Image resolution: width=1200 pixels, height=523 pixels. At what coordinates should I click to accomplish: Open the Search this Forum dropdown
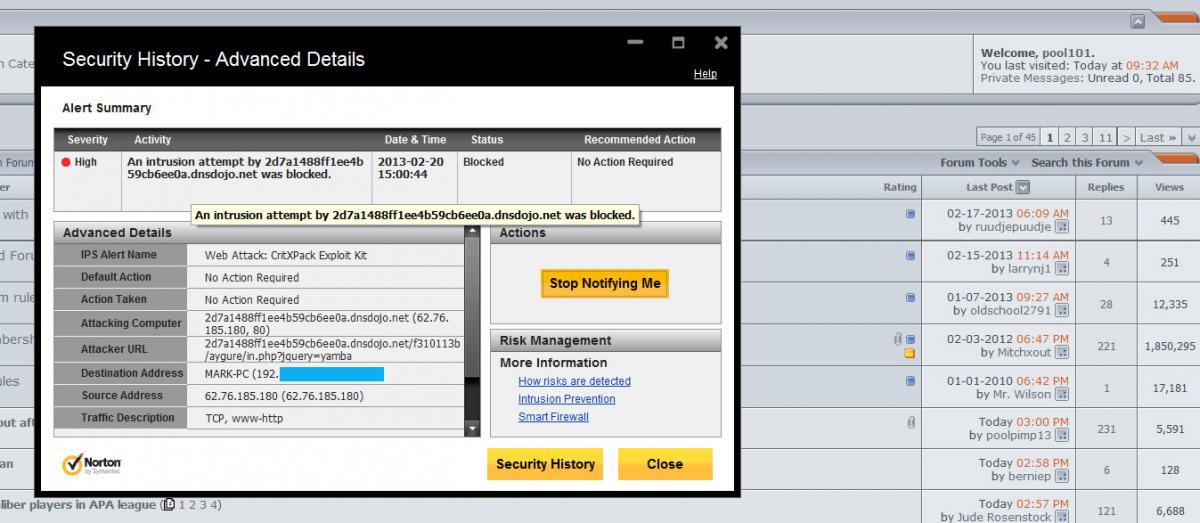point(1087,162)
